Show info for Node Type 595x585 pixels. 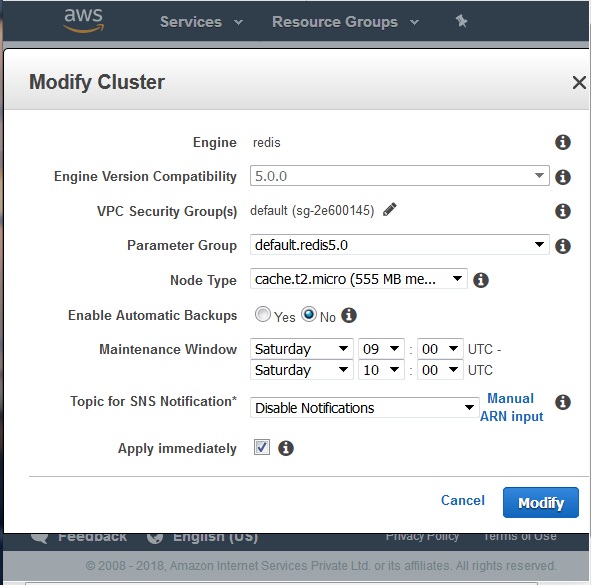click(x=480, y=280)
